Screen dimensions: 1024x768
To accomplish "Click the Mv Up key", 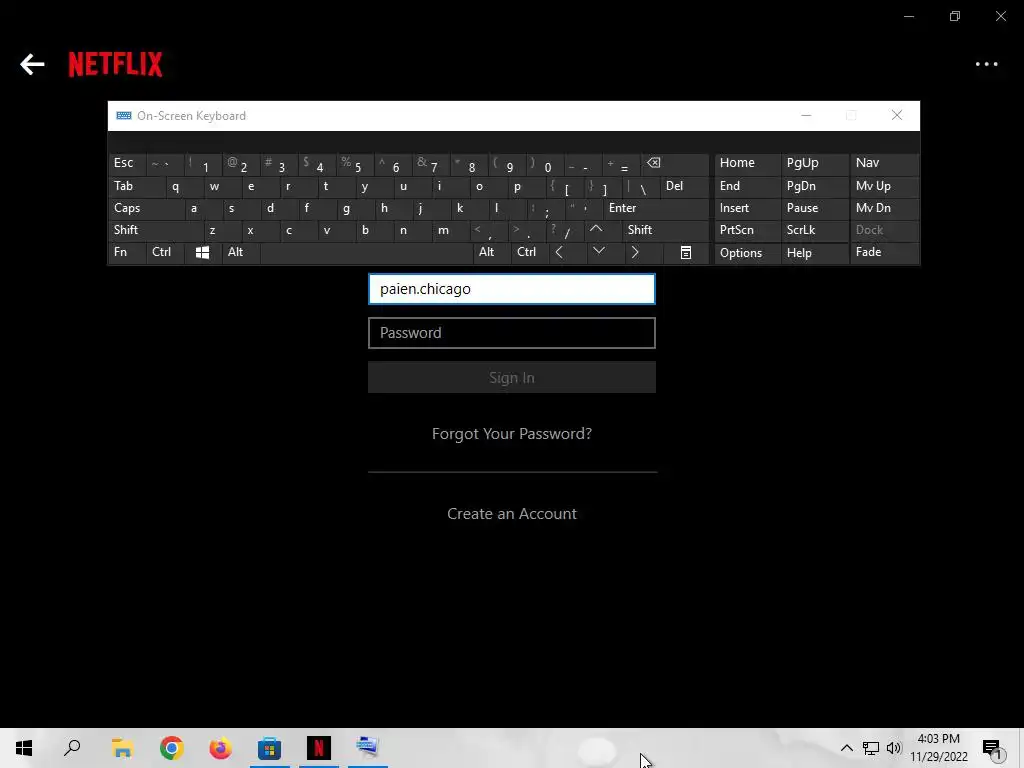I will 884,185.
